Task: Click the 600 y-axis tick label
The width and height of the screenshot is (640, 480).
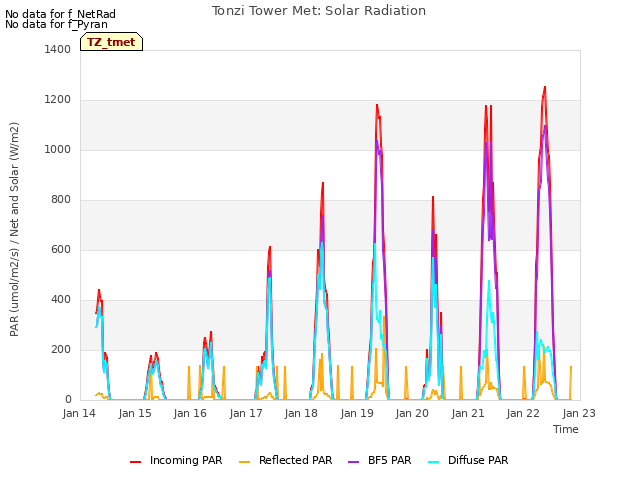Action: pyautogui.click(x=61, y=249)
